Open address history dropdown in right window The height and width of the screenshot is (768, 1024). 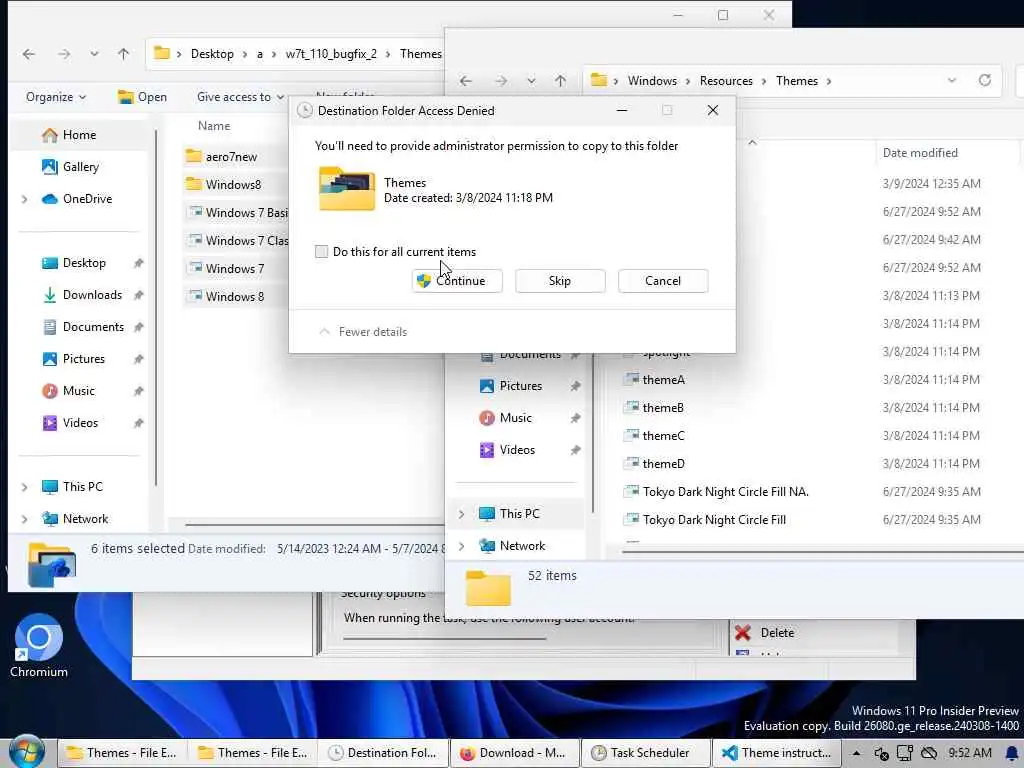[952, 80]
